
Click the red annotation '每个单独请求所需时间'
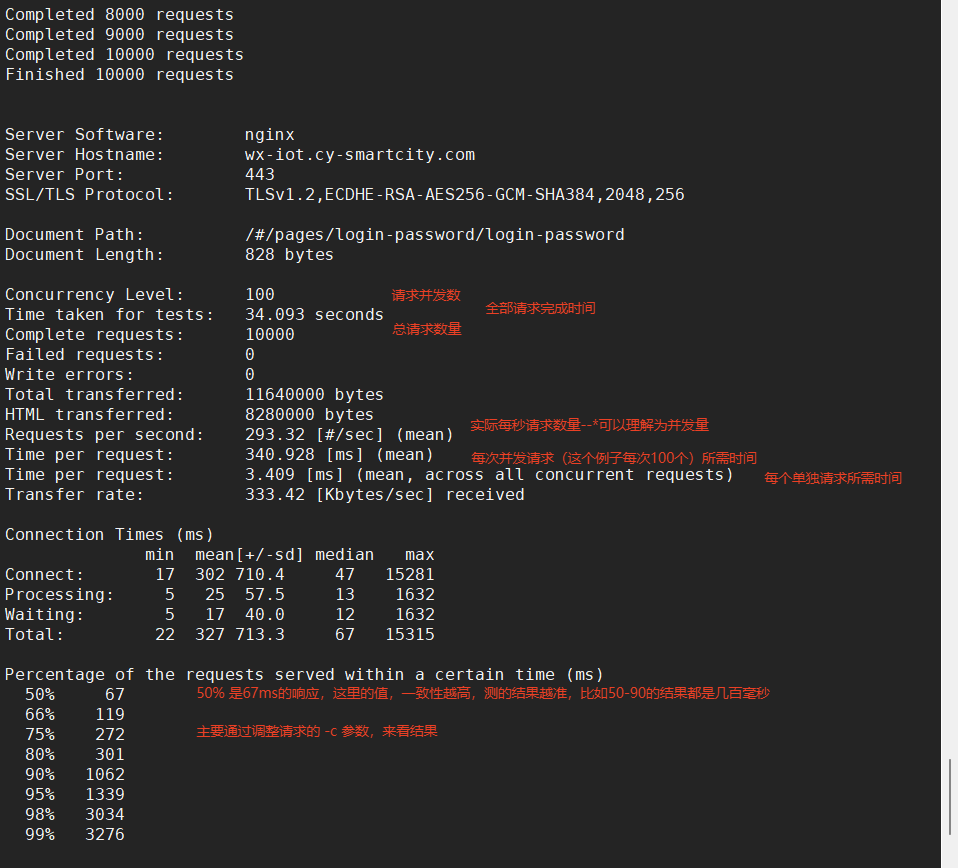[x=833, y=478]
